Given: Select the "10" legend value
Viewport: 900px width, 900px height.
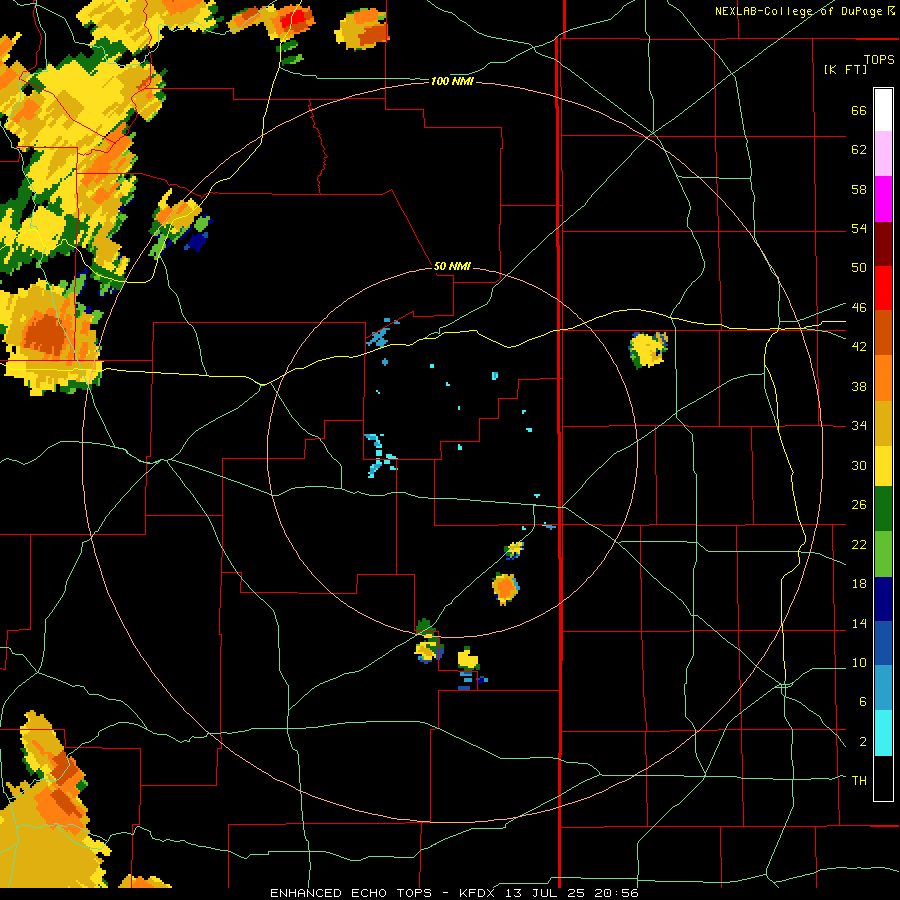Looking at the screenshot, I should (x=859, y=663).
